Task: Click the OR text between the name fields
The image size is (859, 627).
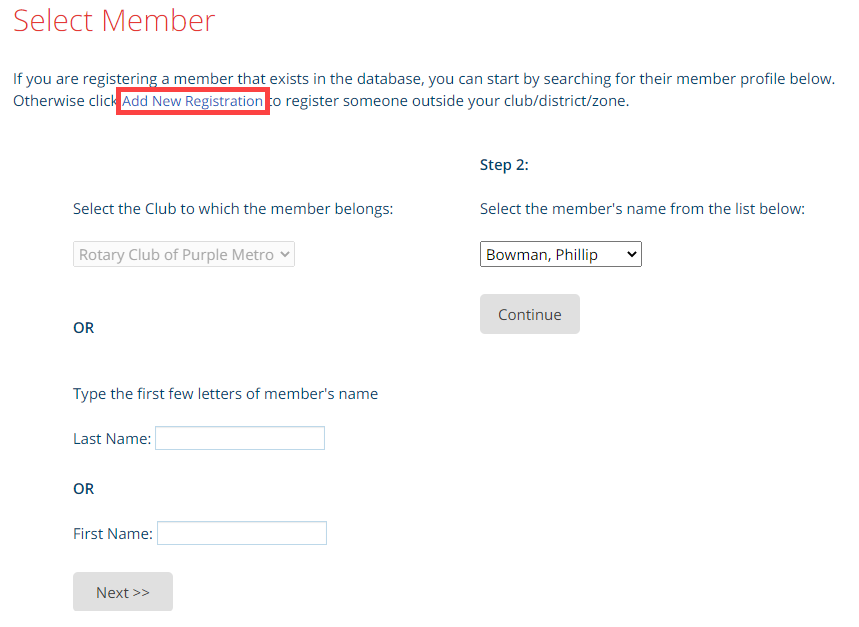Action: (x=84, y=489)
